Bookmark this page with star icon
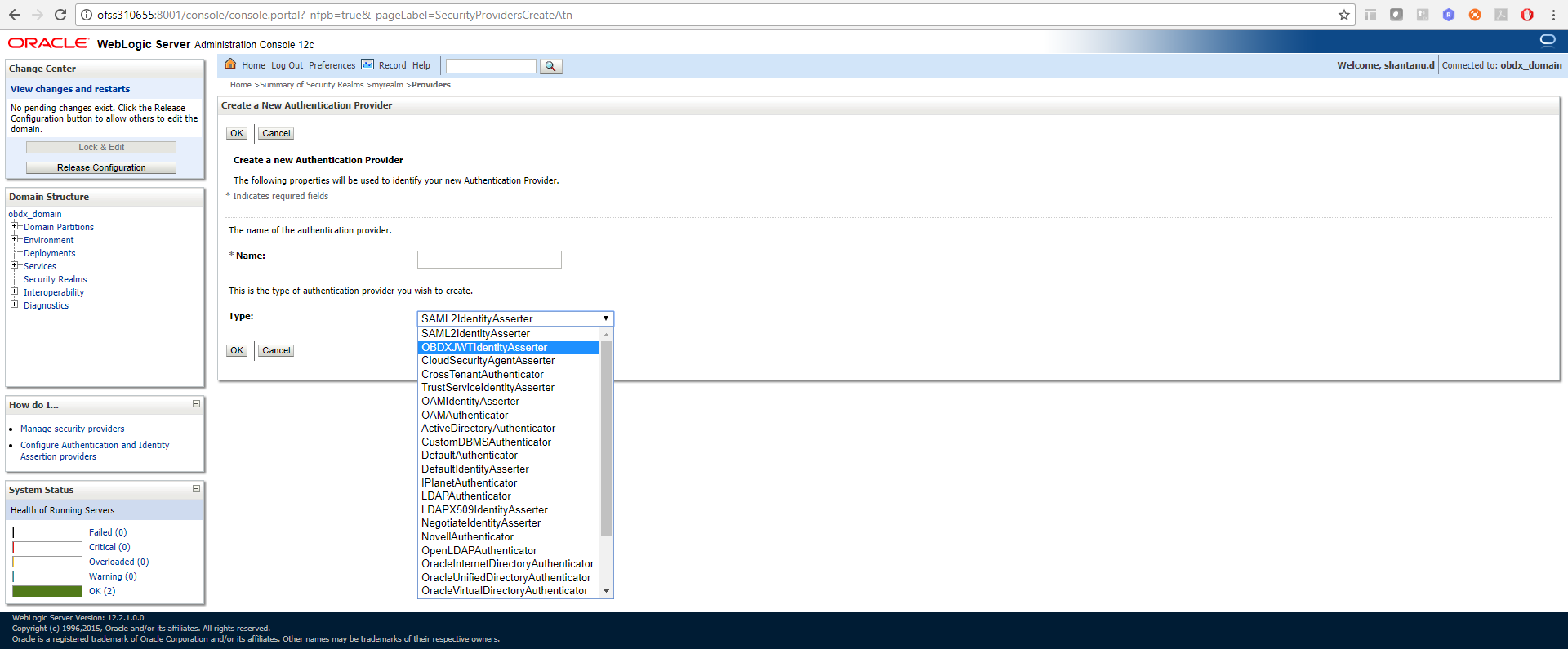The image size is (1568, 649). 1344,15
